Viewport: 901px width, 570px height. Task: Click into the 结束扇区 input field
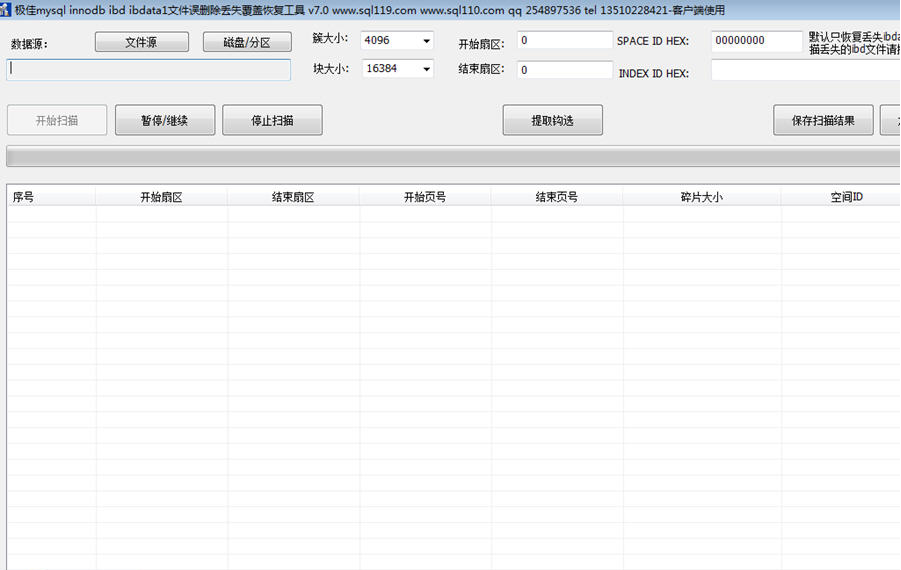565,70
